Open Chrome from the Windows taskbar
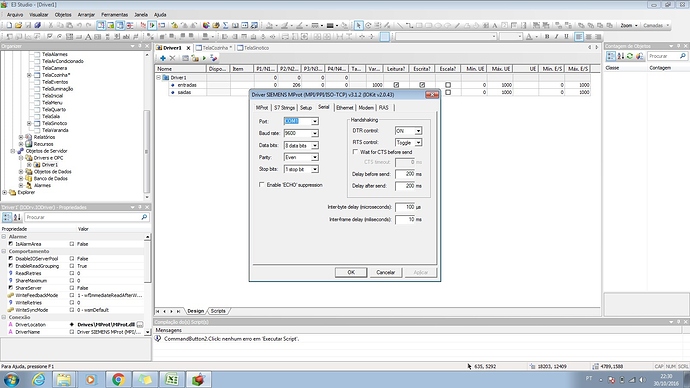This screenshot has width=690, height=388. click(x=118, y=379)
